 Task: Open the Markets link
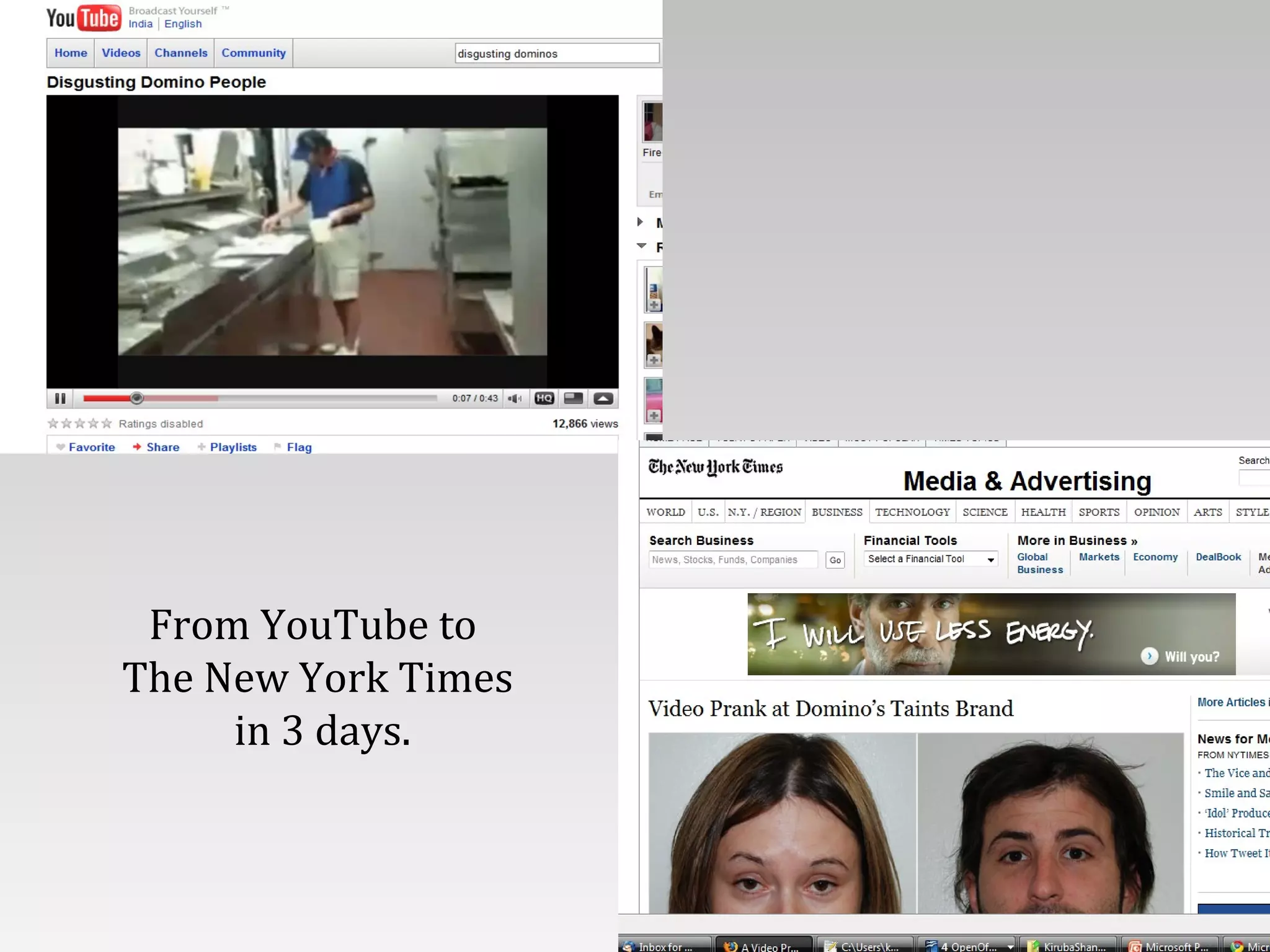(1099, 557)
